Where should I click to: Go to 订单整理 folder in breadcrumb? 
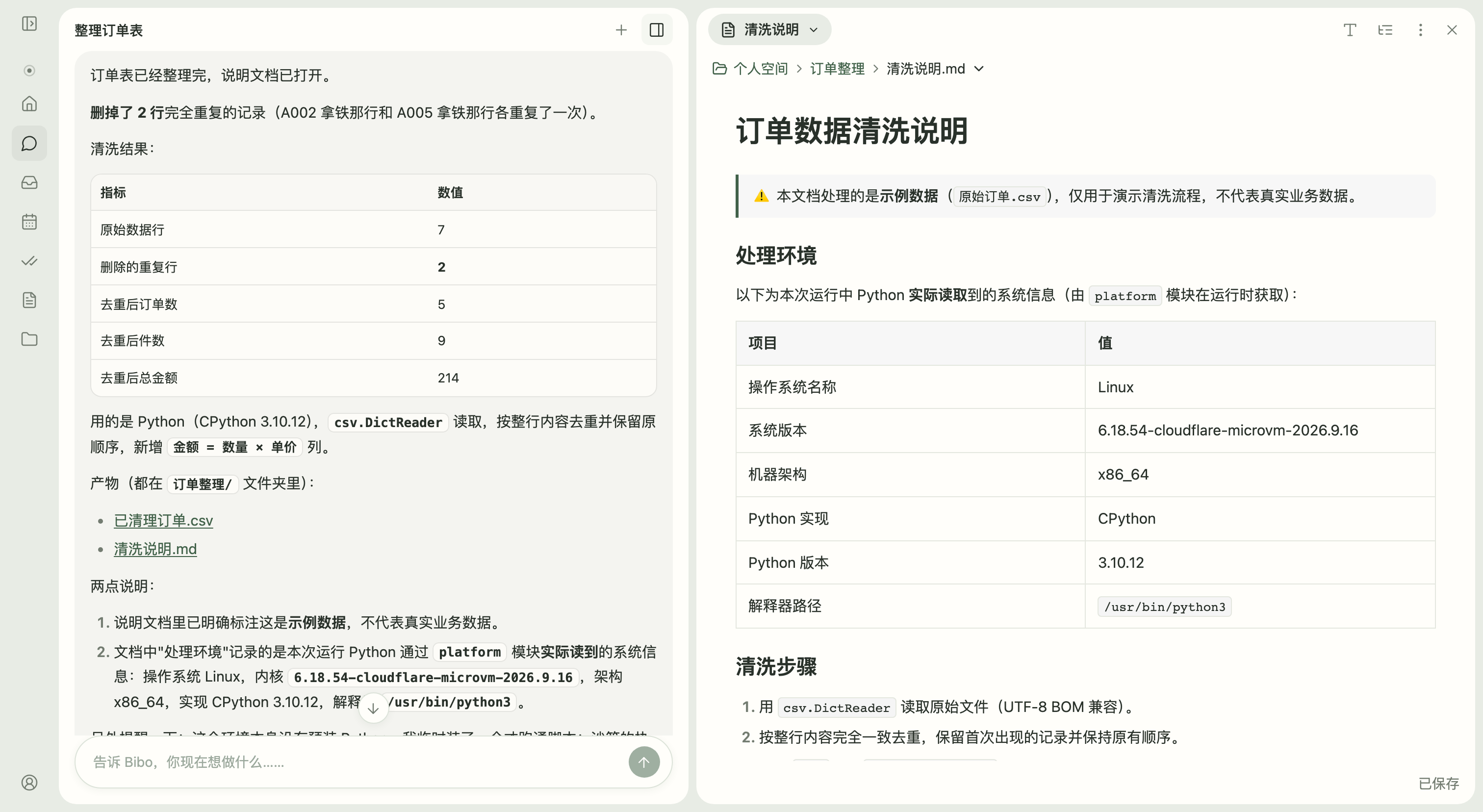tap(837, 69)
